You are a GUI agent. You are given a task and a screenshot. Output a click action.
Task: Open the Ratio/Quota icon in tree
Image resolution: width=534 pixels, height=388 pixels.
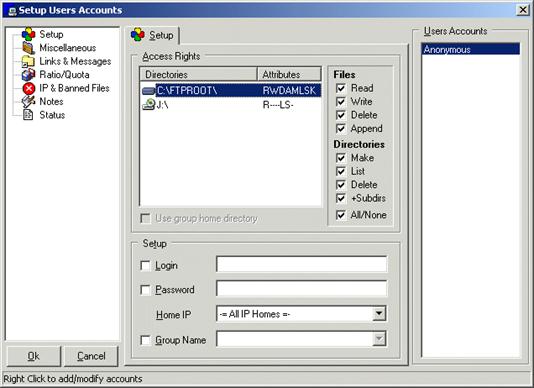pyautogui.click(x=28, y=75)
